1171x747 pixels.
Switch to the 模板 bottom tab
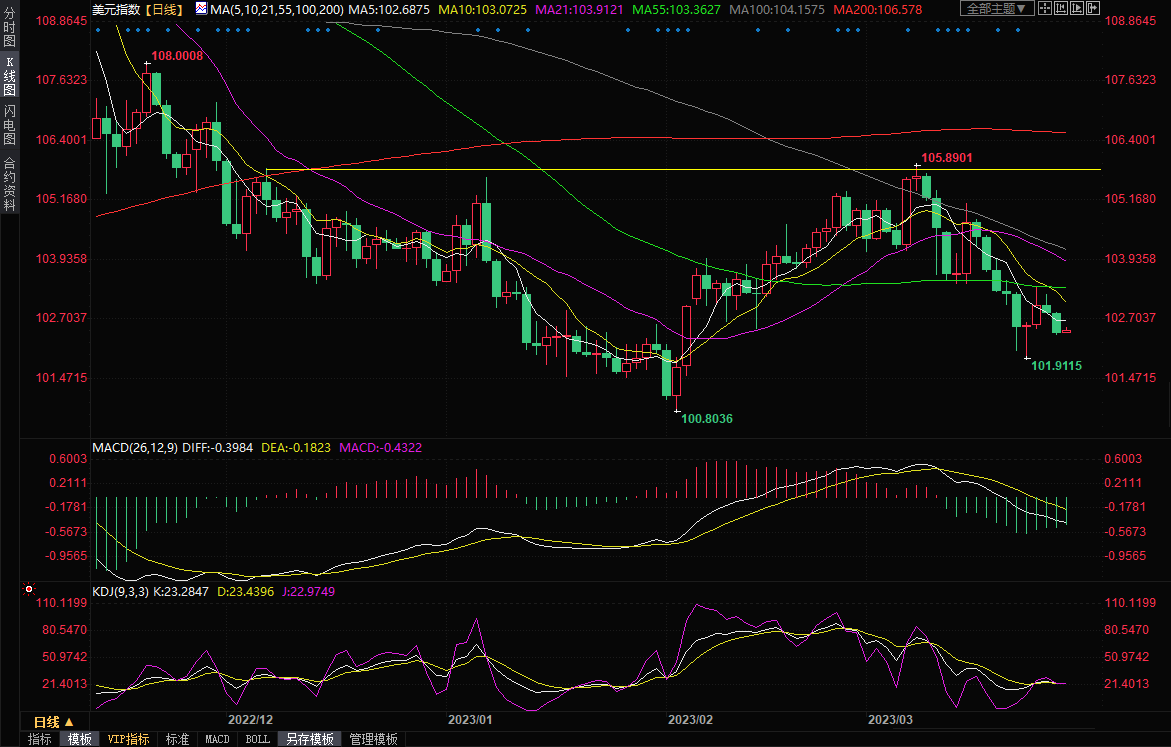tap(79, 739)
